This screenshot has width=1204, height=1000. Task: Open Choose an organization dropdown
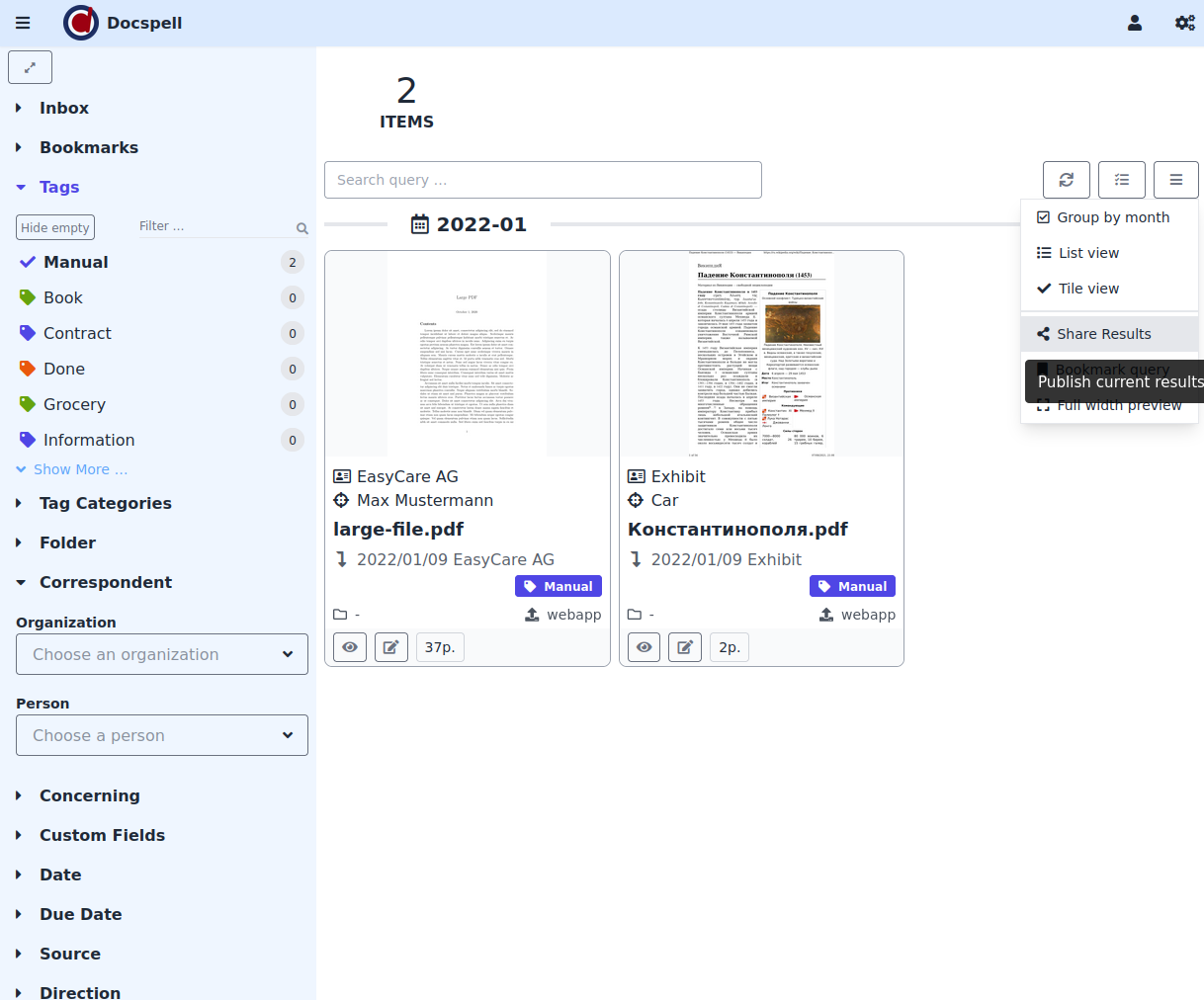162,654
